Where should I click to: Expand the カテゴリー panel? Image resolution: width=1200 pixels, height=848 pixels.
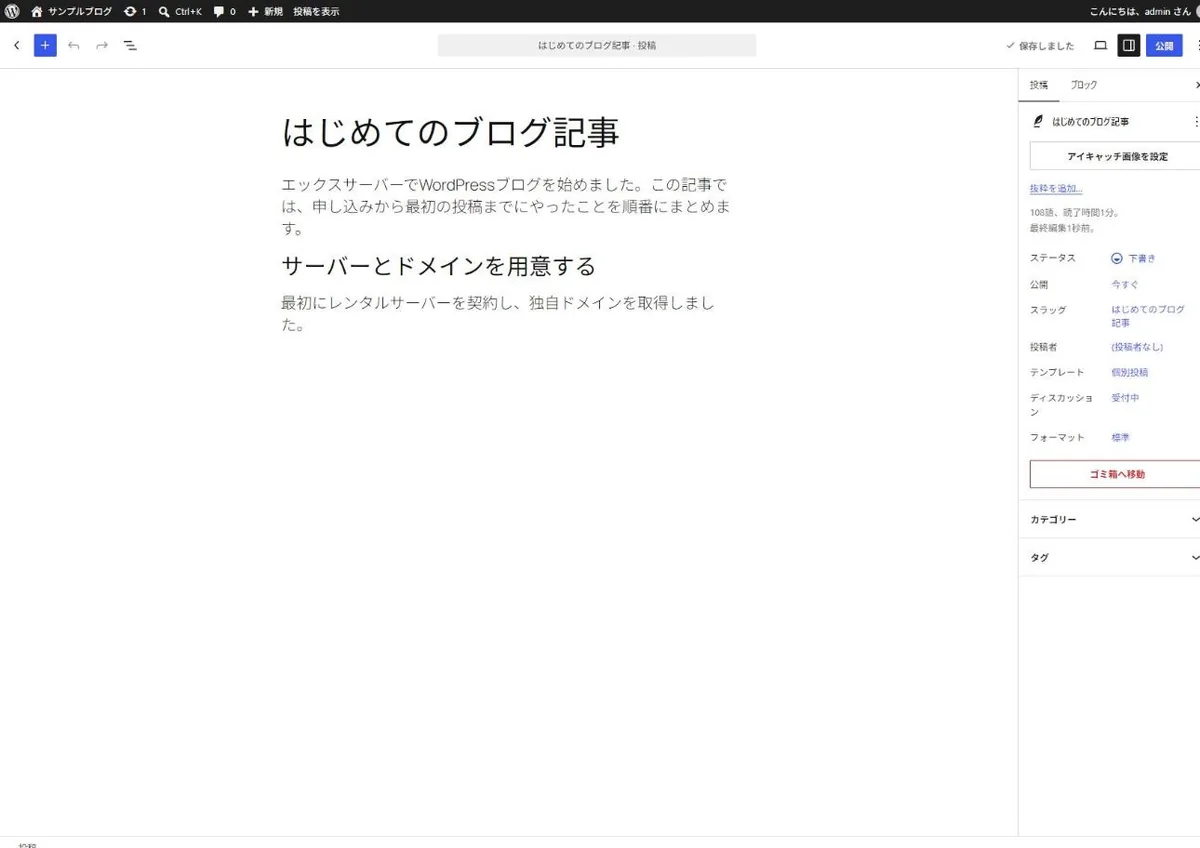pyautogui.click(x=1110, y=520)
